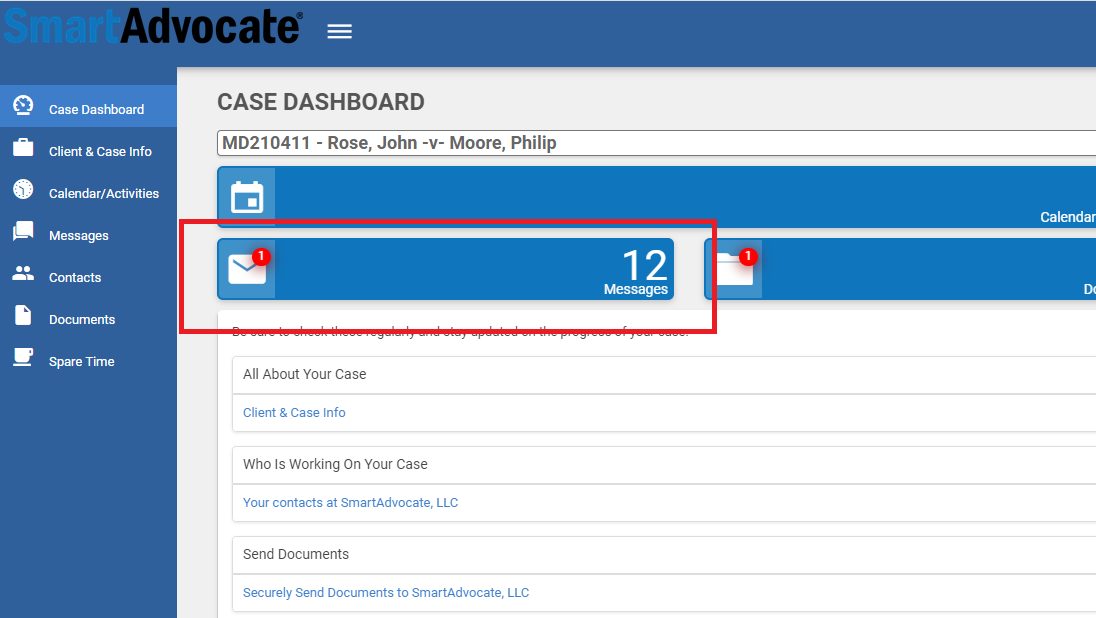Open the Calendar tile banner
The width and height of the screenshot is (1096, 618).
656,196
